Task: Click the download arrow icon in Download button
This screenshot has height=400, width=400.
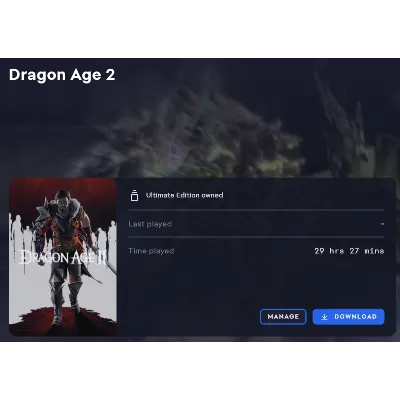Action: tap(324, 317)
